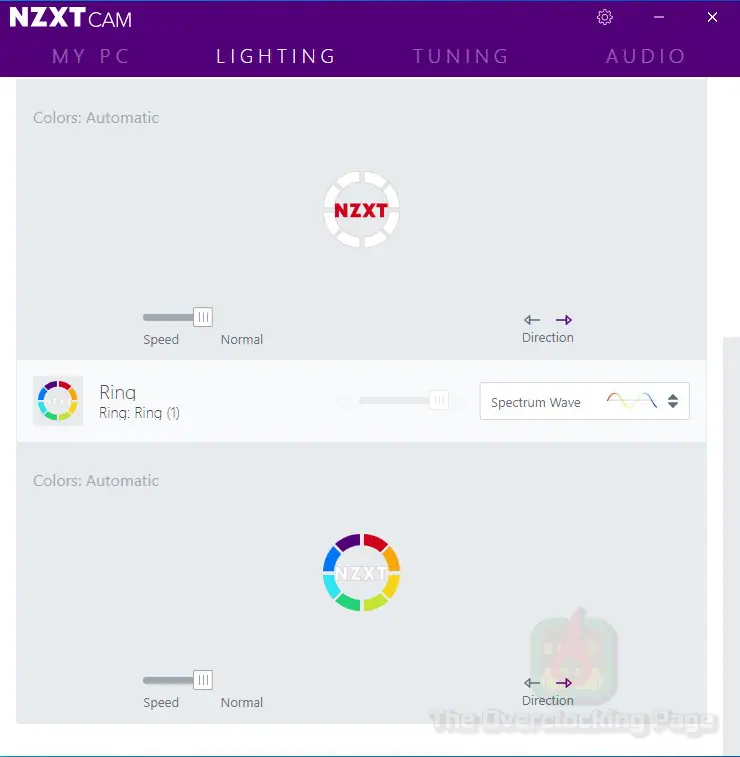
Task: Click the NZXT CAM logo in header
Action: pos(70,17)
